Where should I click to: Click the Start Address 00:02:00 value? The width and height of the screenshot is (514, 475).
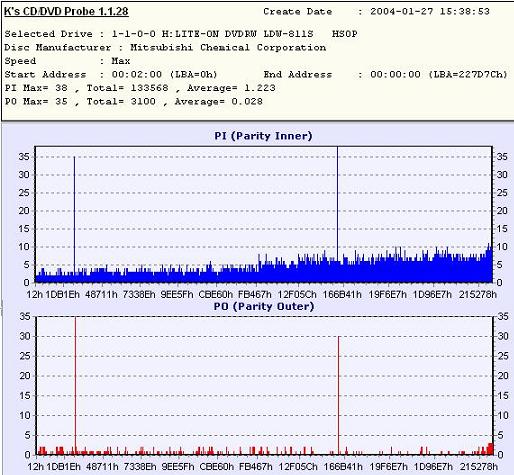(x=137, y=74)
